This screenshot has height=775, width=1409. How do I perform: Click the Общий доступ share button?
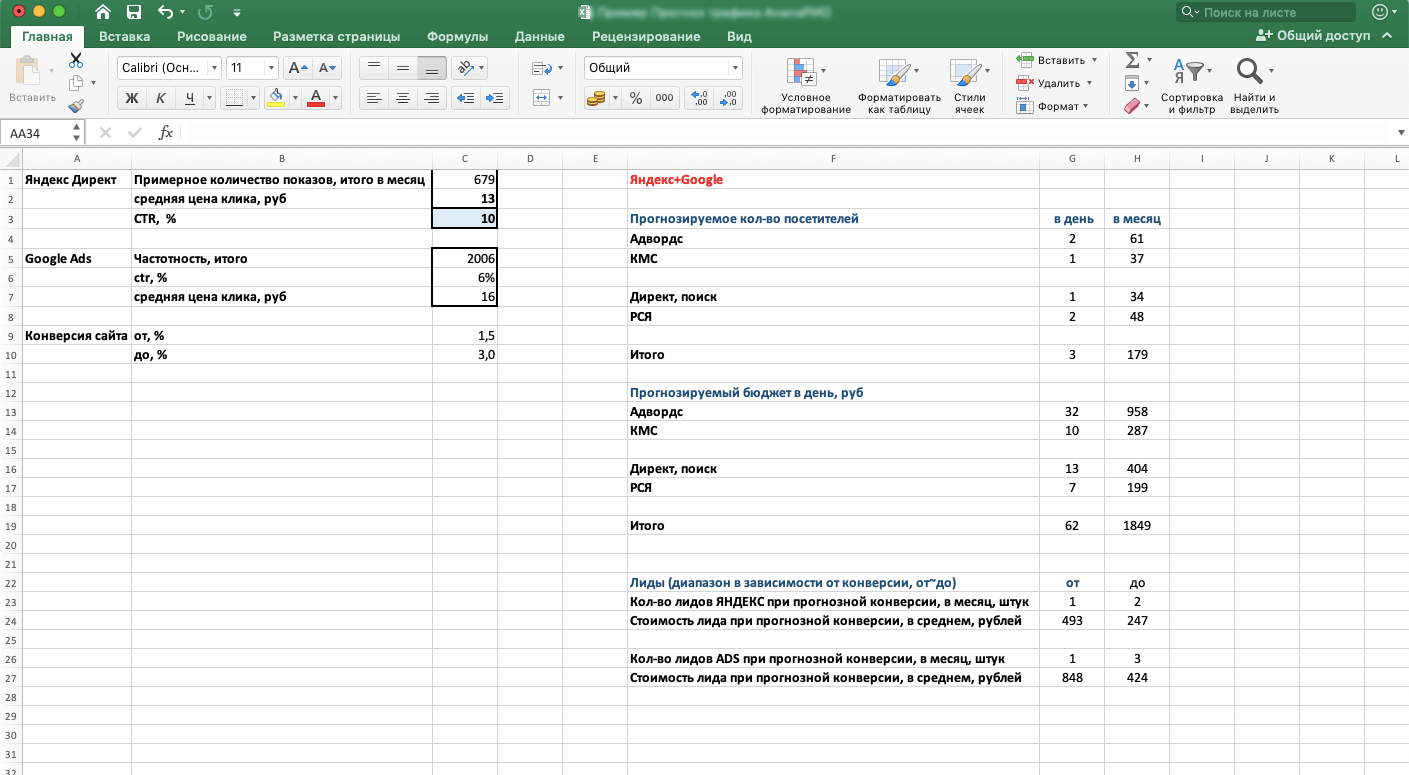(x=1313, y=35)
